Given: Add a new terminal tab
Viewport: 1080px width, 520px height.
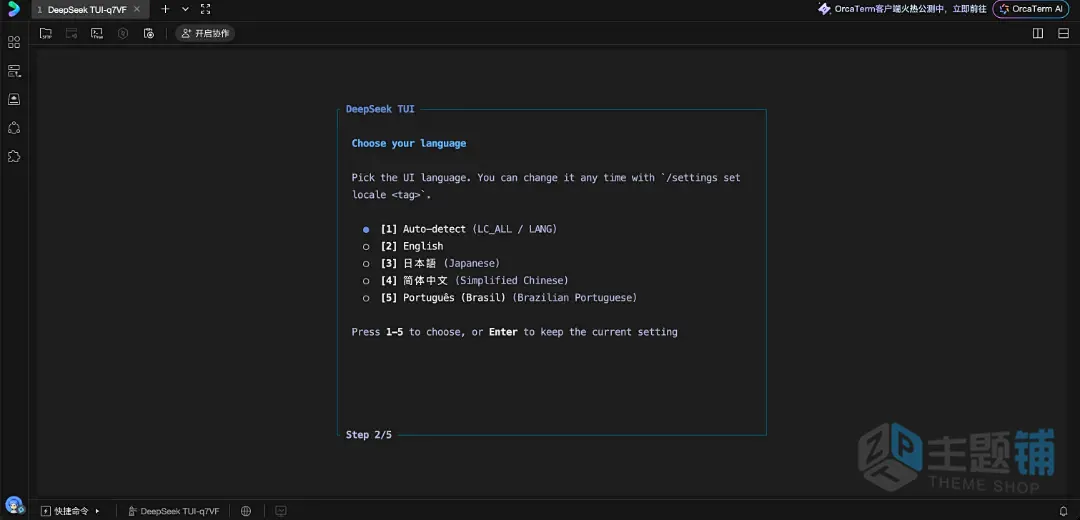Looking at the screenshot, I should [x=165, y=9].
